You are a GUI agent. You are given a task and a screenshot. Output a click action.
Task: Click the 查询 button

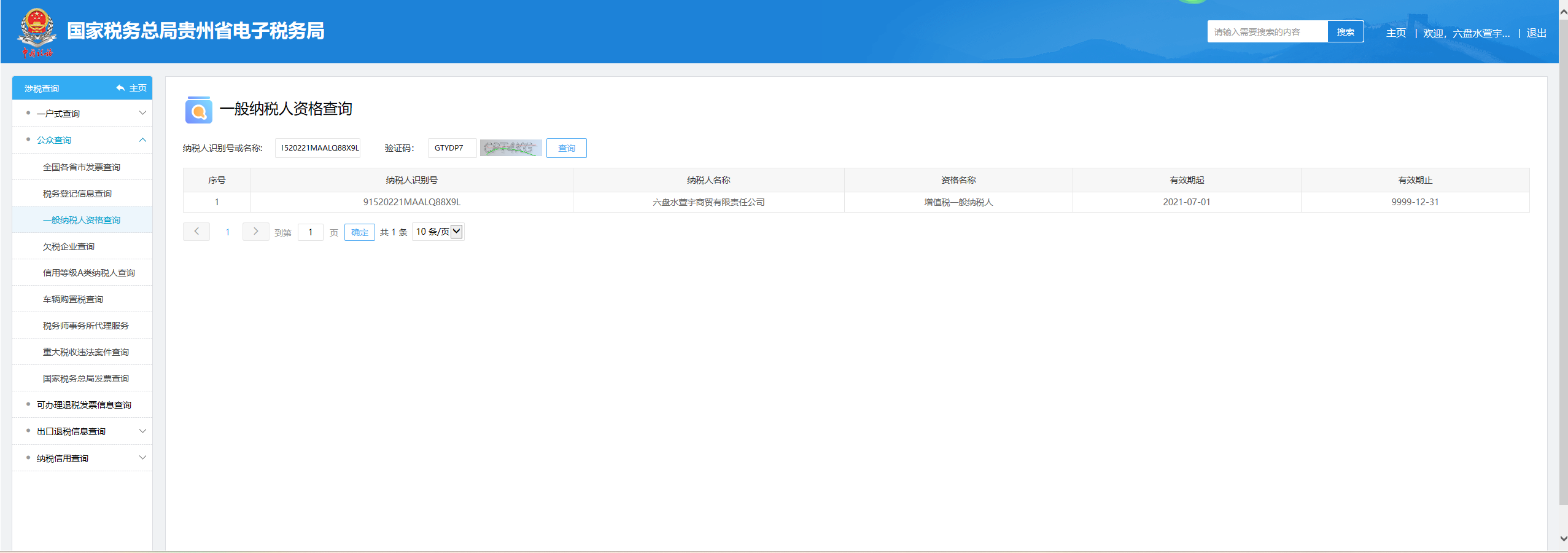(x=566, y=148)
